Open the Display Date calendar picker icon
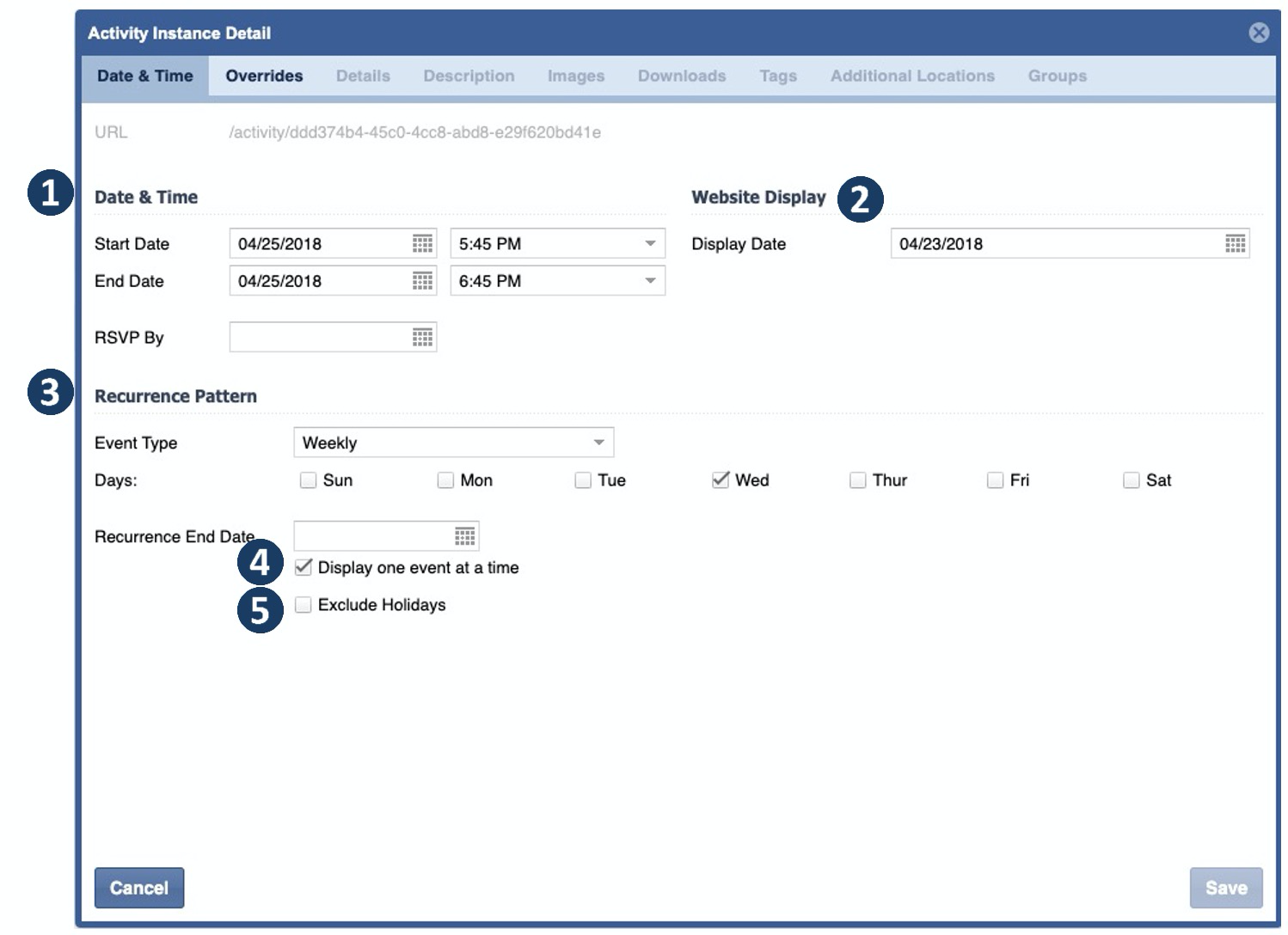Image resolution: width=1288 pixels, height=935 pixels. pyautogui.click(x=1235, y=244)
